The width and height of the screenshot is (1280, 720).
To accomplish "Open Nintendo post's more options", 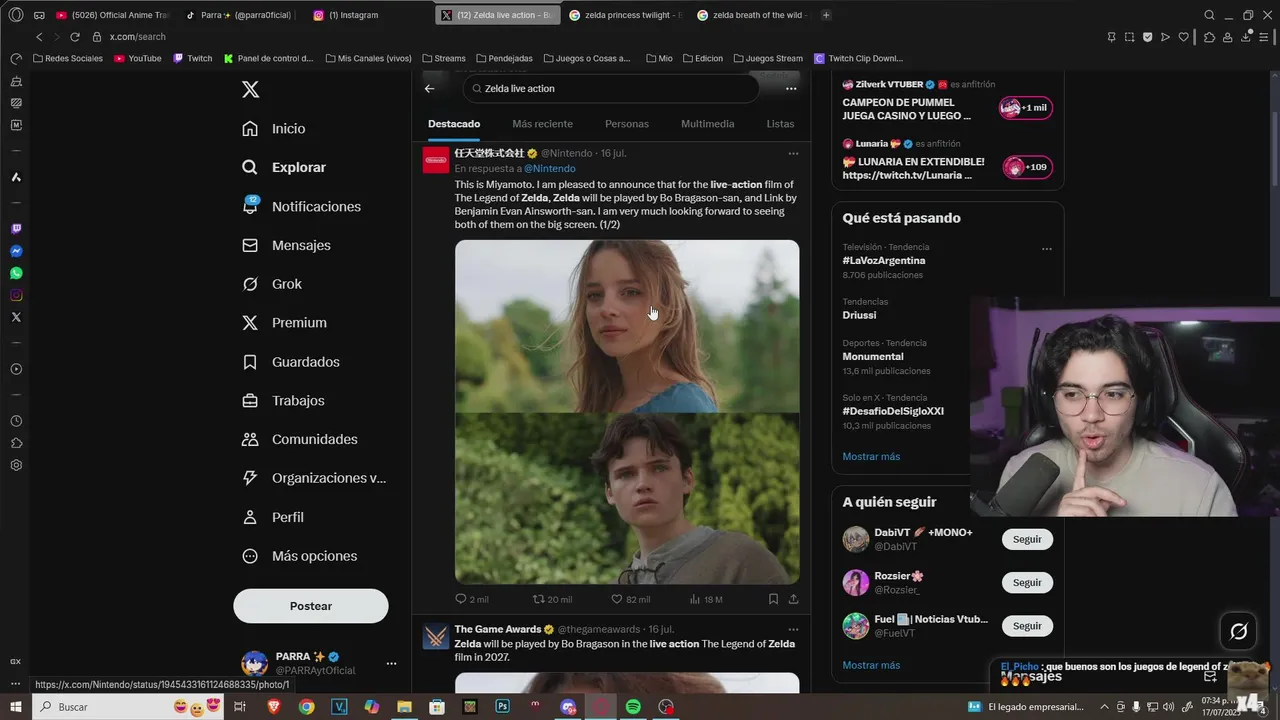I will pyautogui.click(x=793, y=154).
